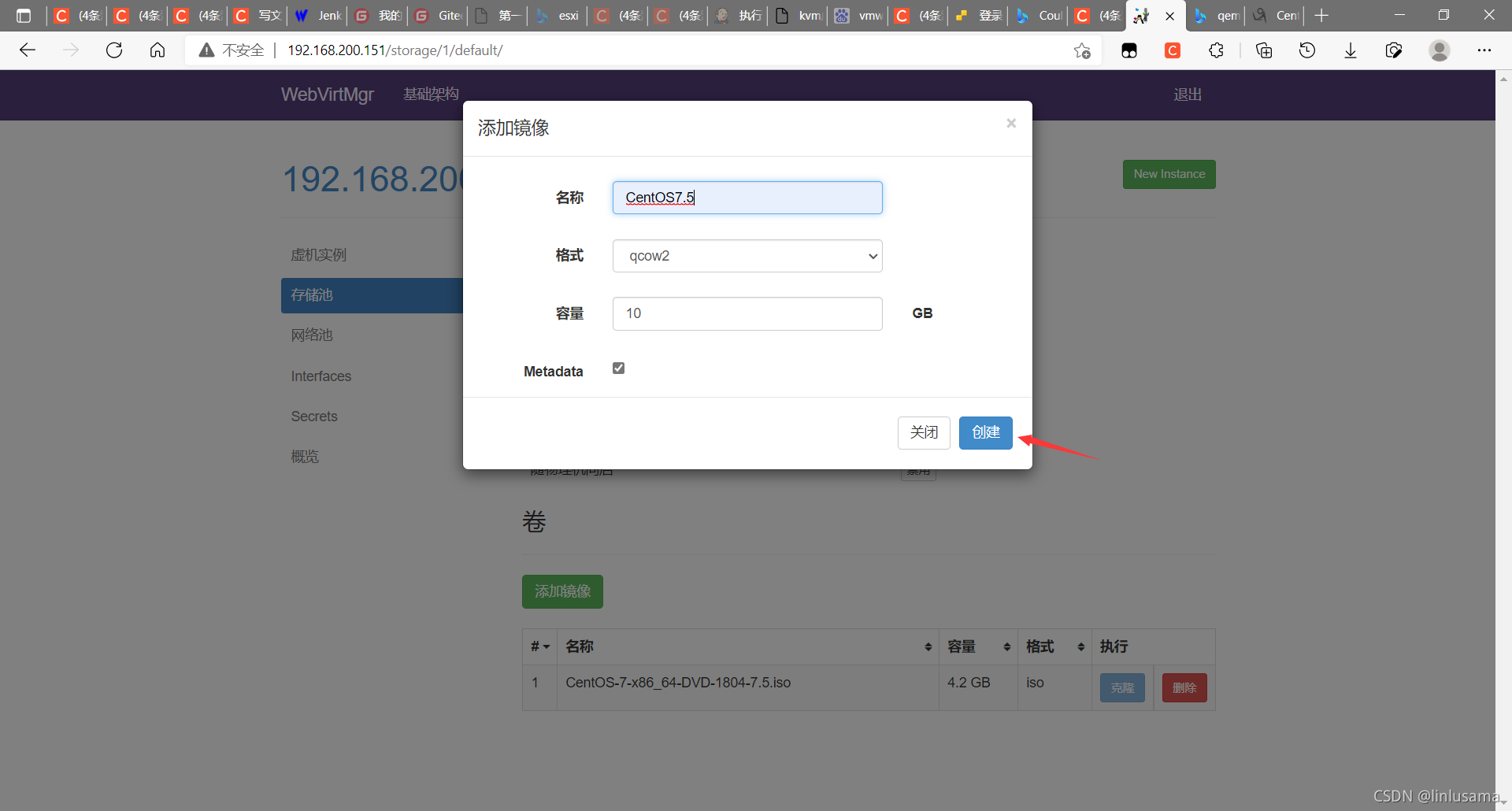
Task: Open the downloads icon
Action: (x=1351, y=50)
